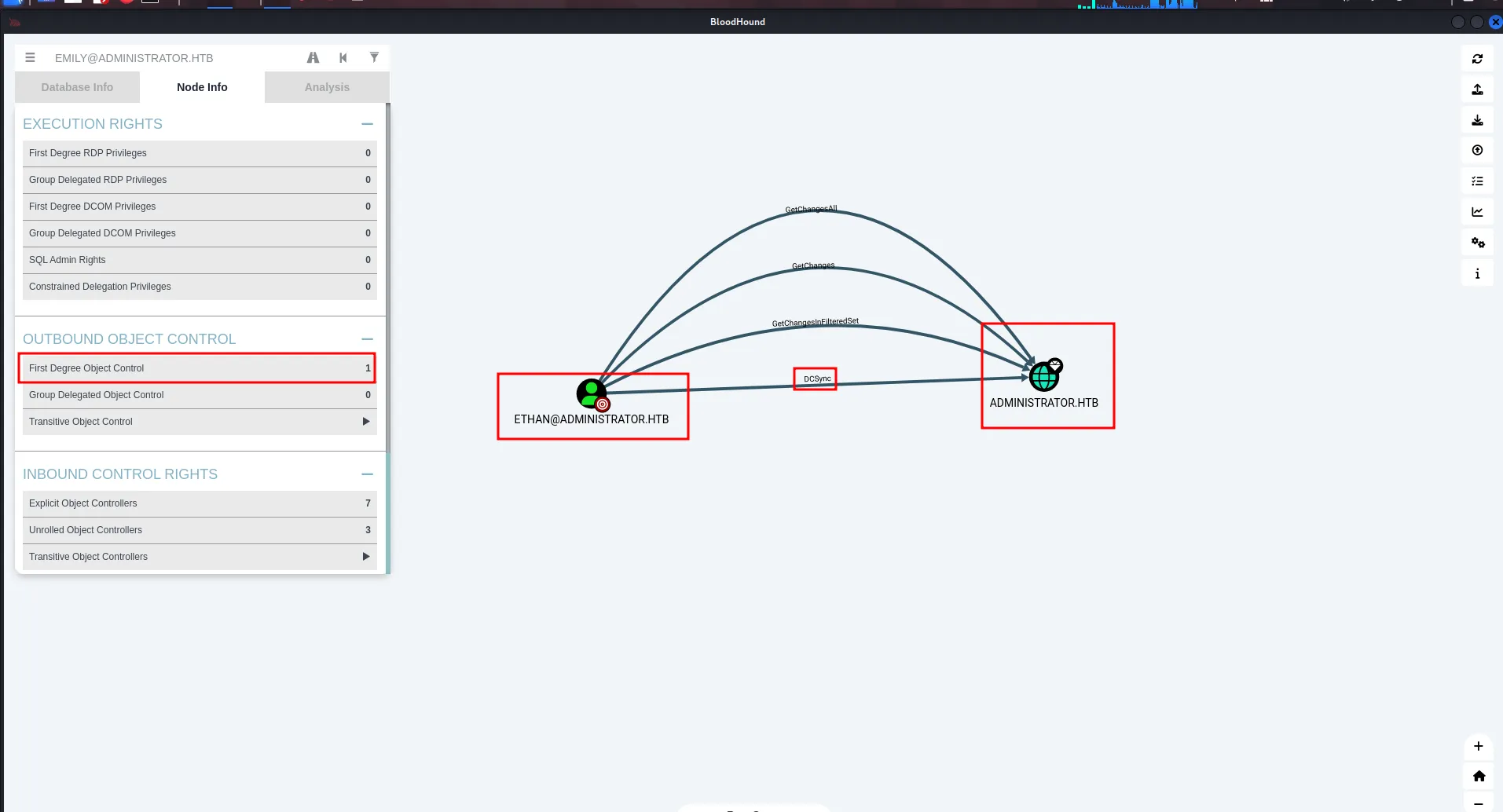Click the Unrolled Object Controllers row
Screen dimensions: 1503x812
pyautogui.click(x=200, y=530)
